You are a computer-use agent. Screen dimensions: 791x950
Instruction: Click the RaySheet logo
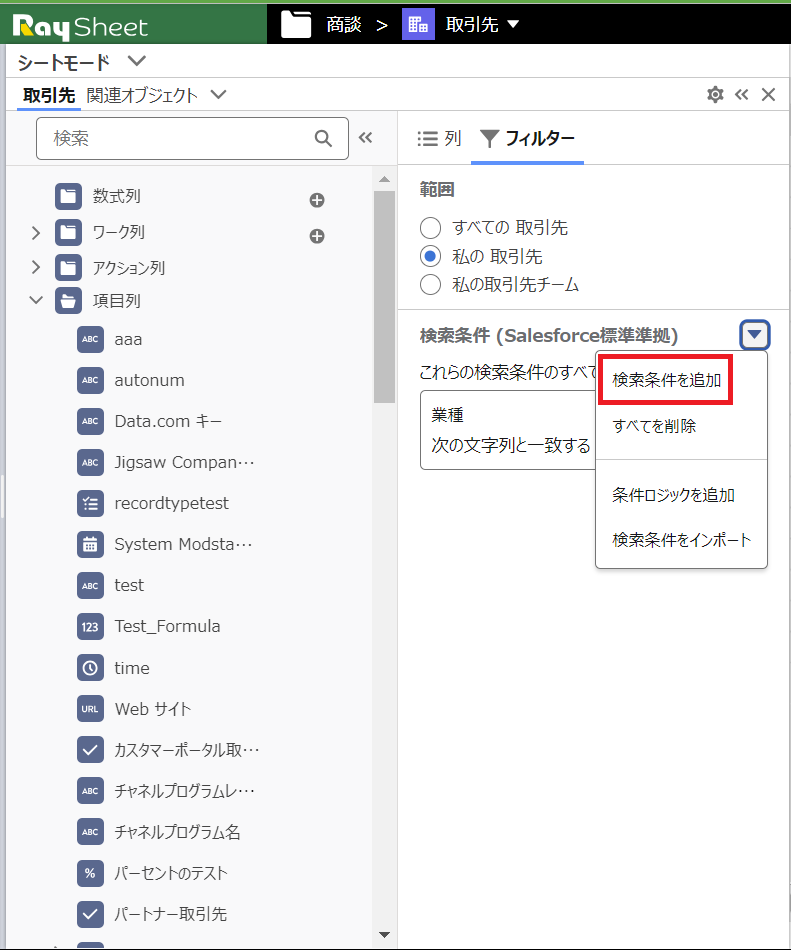[x=80, y=27]
